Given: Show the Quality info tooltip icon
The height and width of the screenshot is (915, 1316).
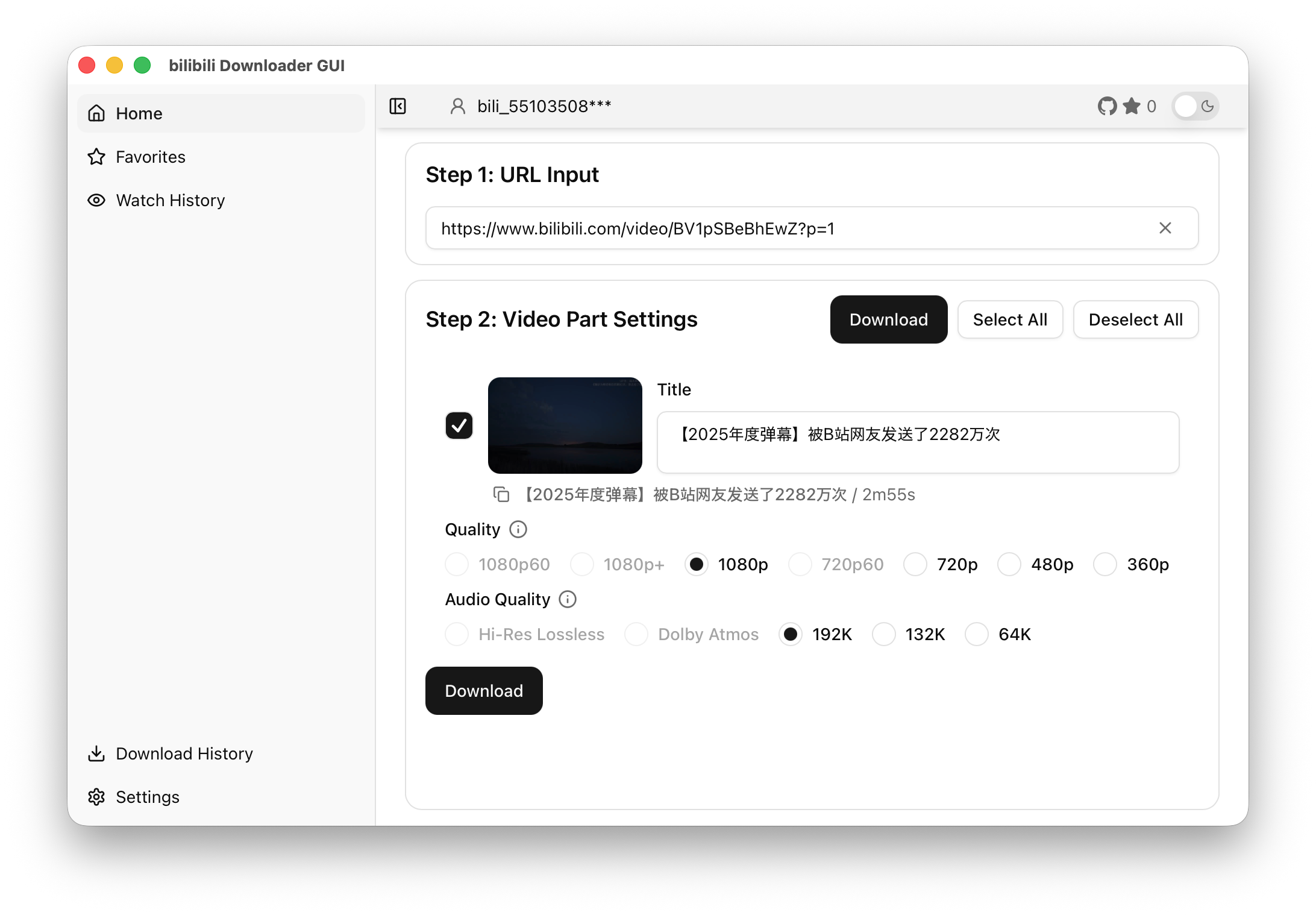Looking at the screenshot, I should point(518,529).
